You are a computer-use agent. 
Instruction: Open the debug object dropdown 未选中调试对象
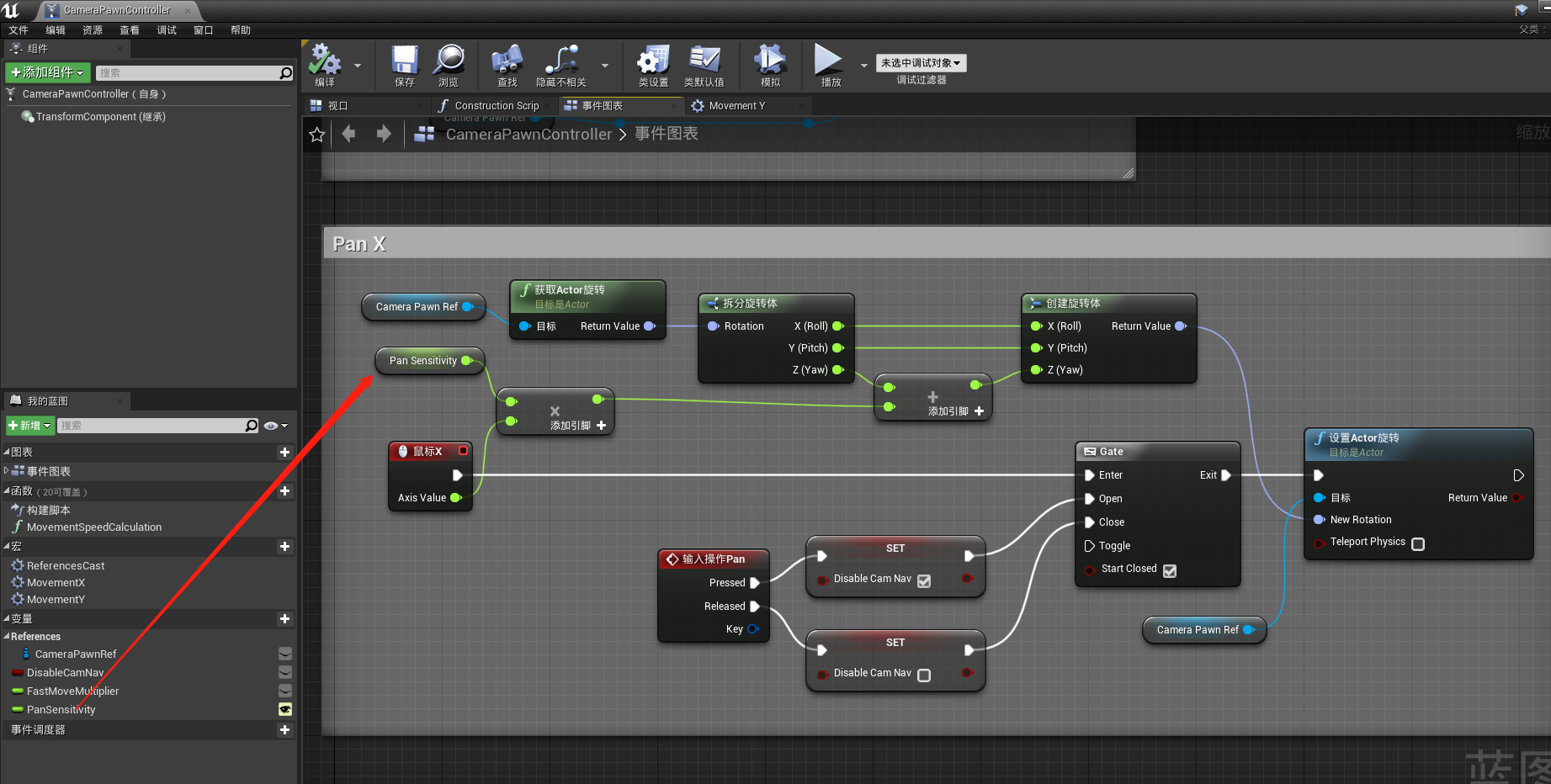[921, 63]
